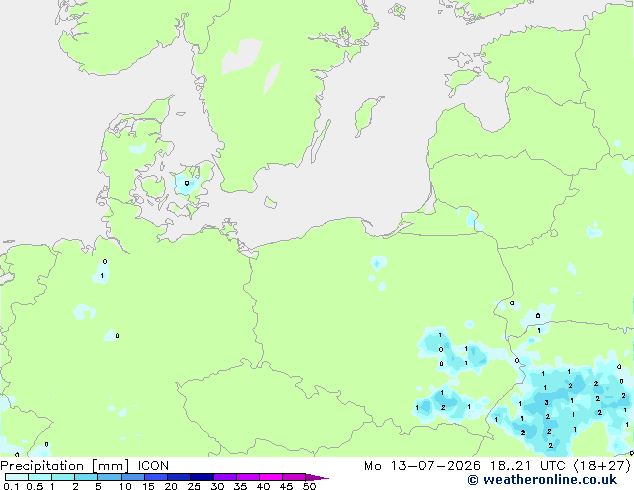Viewport: 634px width, 490px height.
Task: Click the Precipitation [mm] title text
Action: pyautogui.click(x=65, y=466)
